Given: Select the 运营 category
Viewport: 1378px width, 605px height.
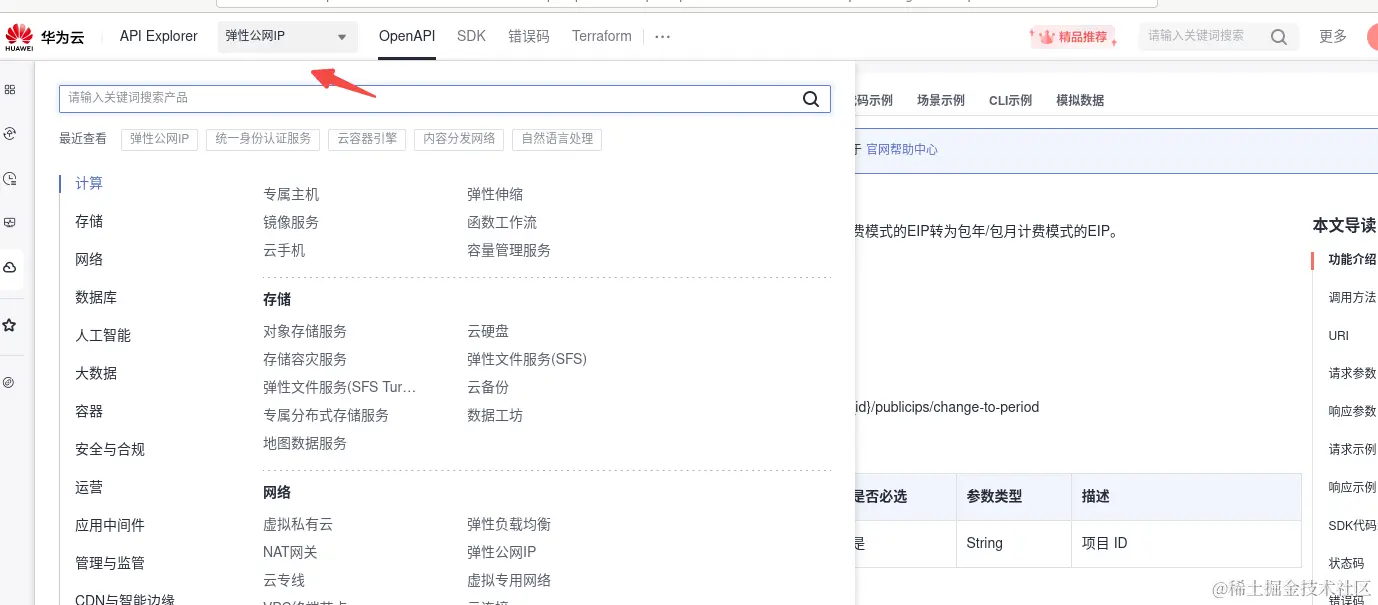Looking at the screenshot, I should pyautogui.click(x=89, y=487).
